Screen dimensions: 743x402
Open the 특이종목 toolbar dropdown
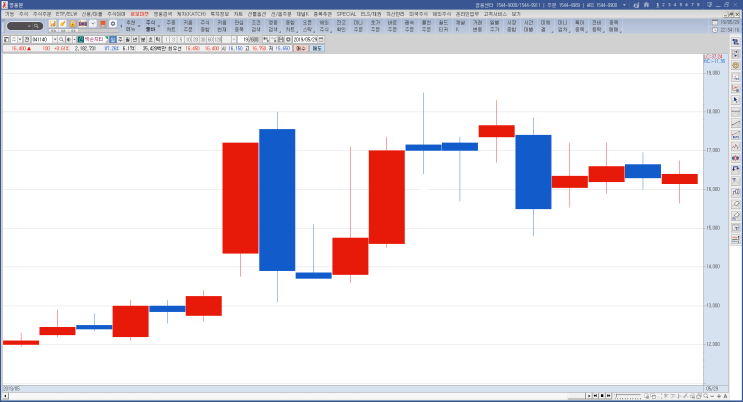[580, 26]
